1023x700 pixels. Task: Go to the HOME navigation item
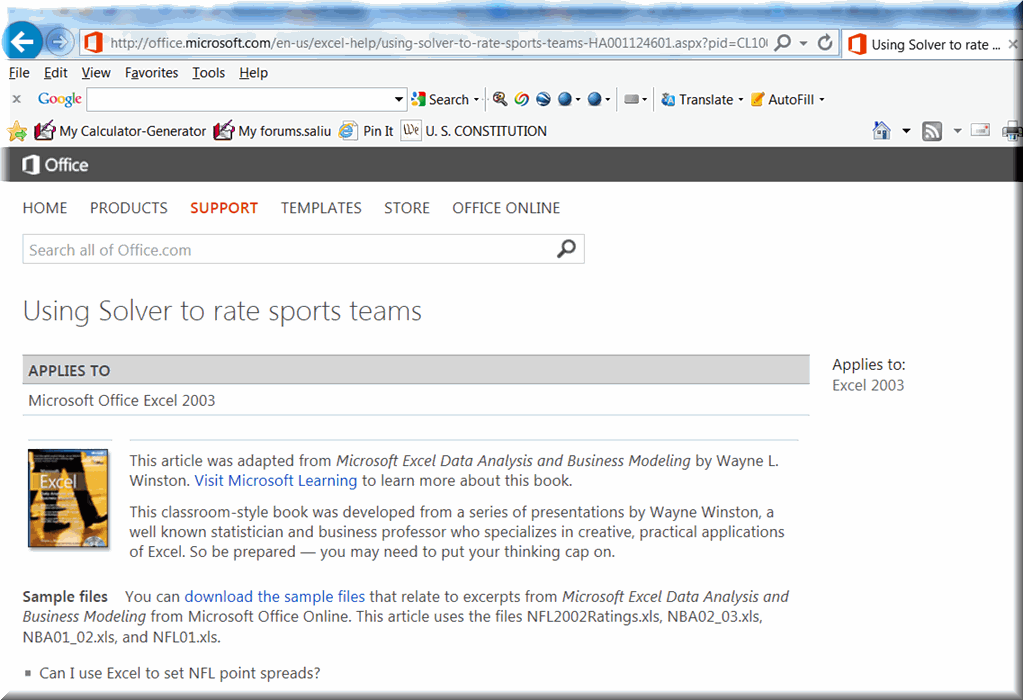tap(45, 208)
